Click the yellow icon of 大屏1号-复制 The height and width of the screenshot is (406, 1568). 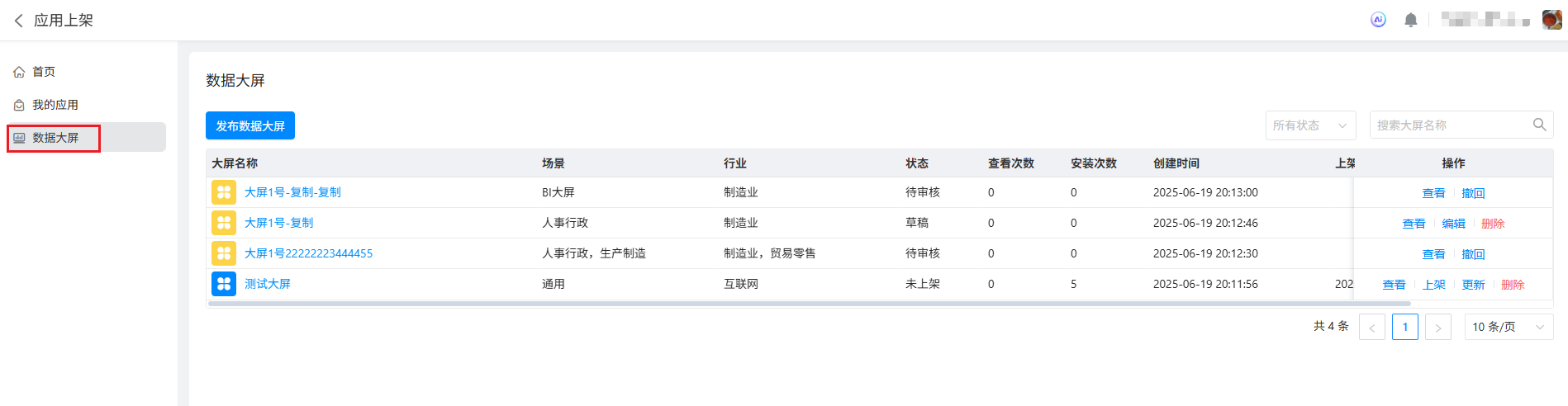point(224,223)
